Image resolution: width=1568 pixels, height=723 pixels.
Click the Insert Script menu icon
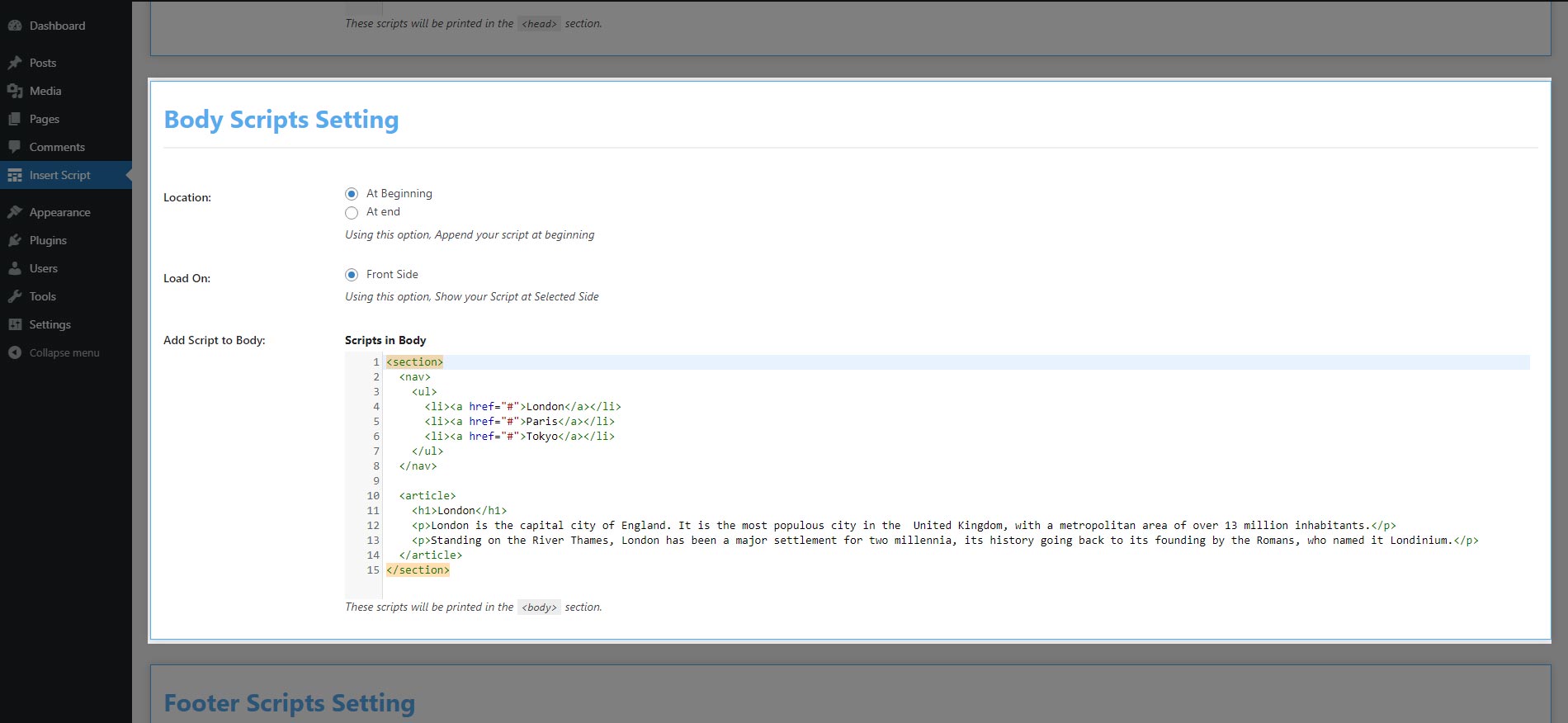pyautogui.click(x=15, y=175)
